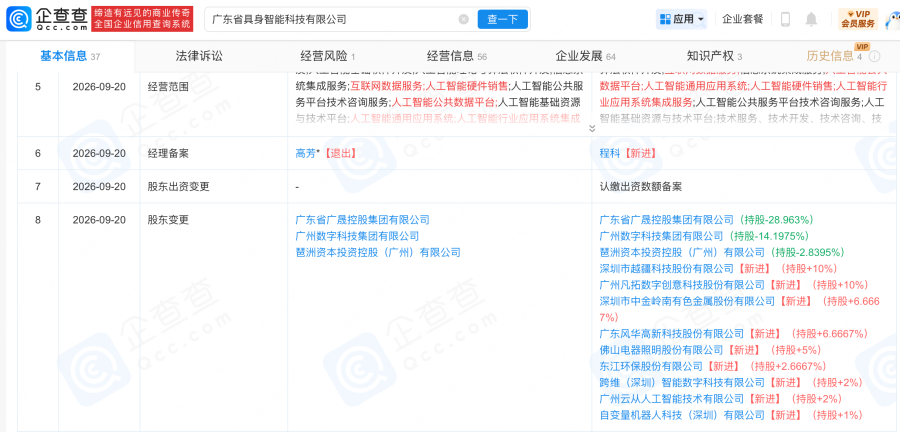The width and height of the screenshot is (900, 432).
Task: Open 广州云从人工智能技术有限公司 link
Action: [x=672, y=399]
